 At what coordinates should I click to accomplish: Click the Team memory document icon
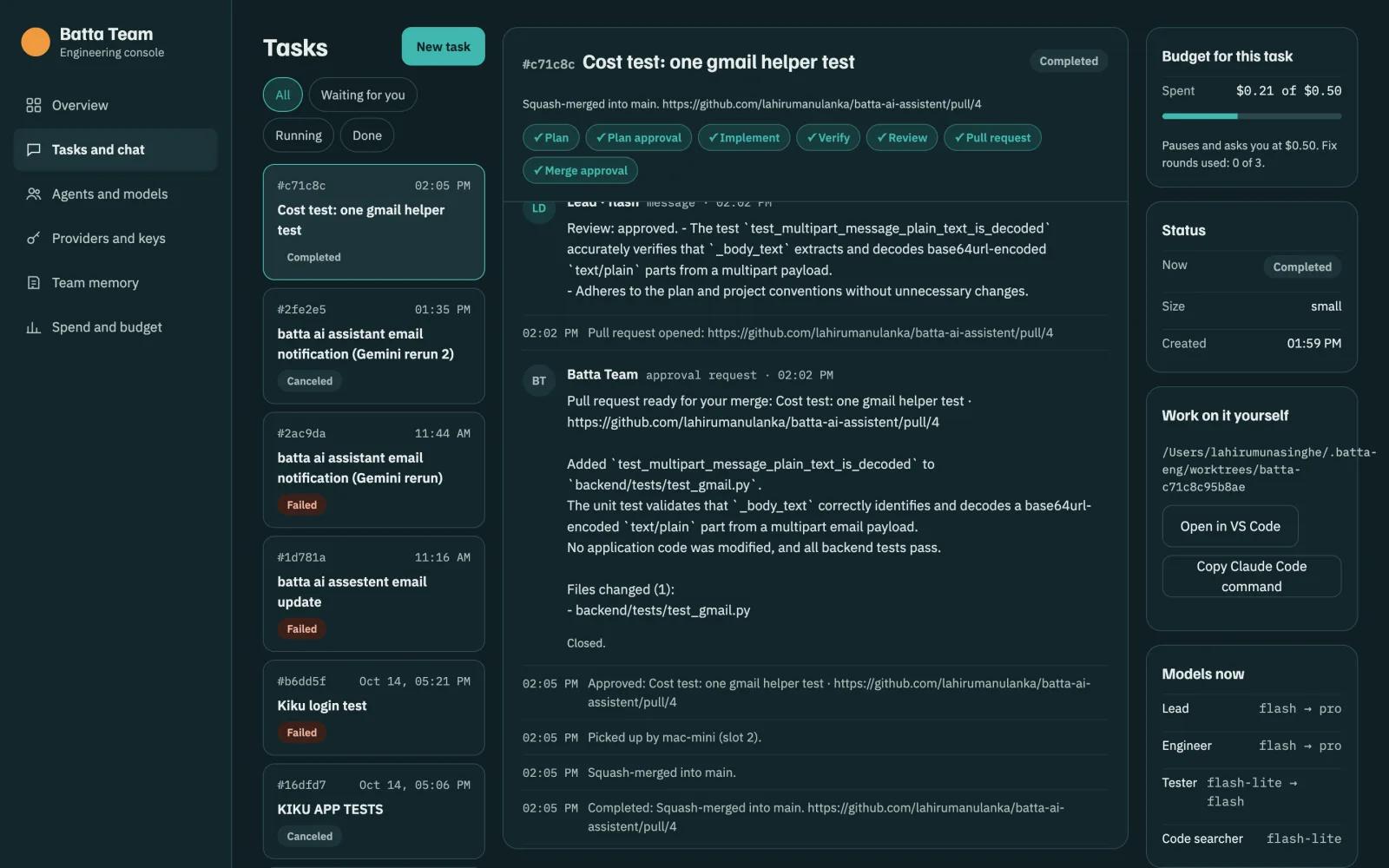(x=34, y=282)
